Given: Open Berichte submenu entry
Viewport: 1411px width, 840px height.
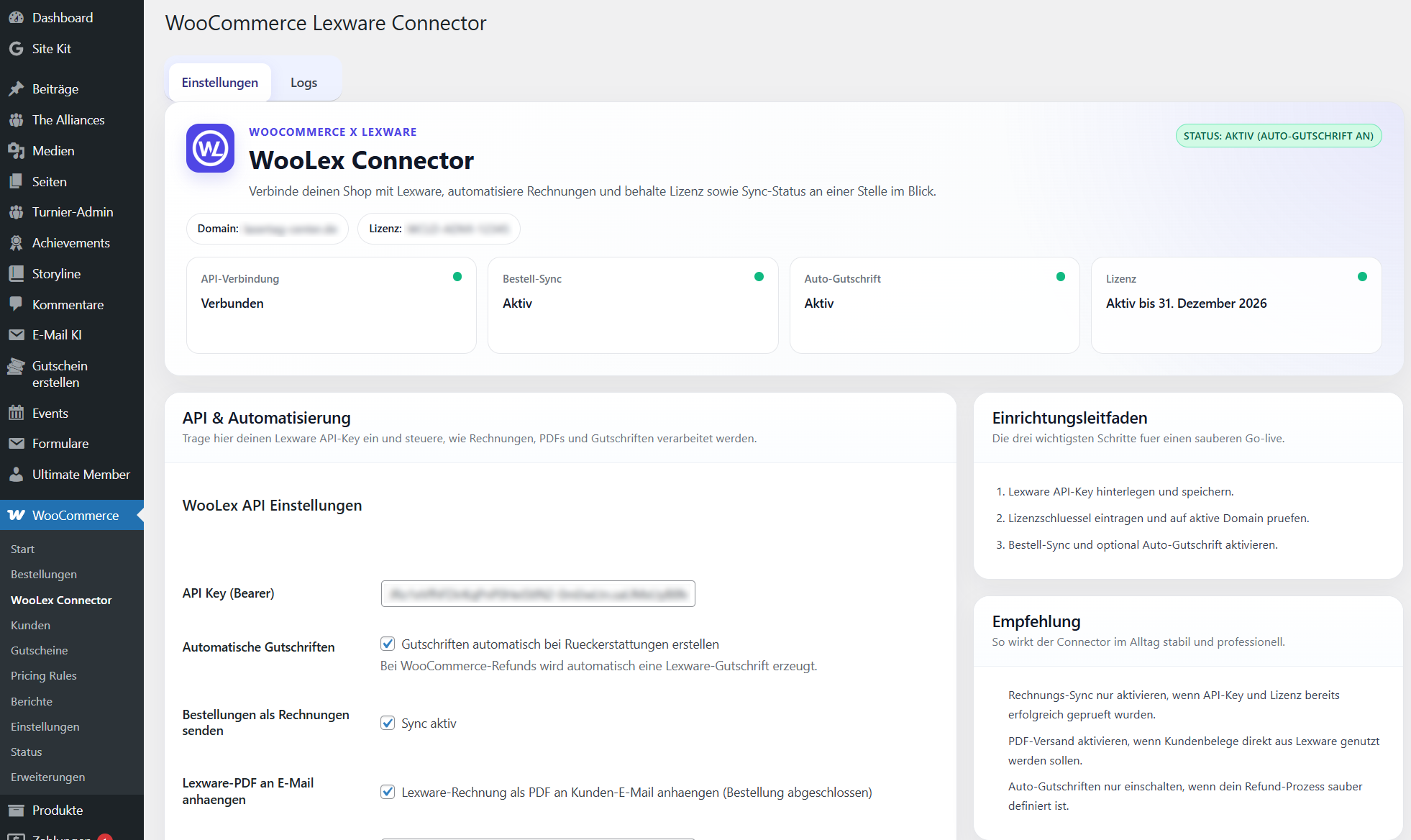Looking at the screenshot, I should tap(32, 701).
